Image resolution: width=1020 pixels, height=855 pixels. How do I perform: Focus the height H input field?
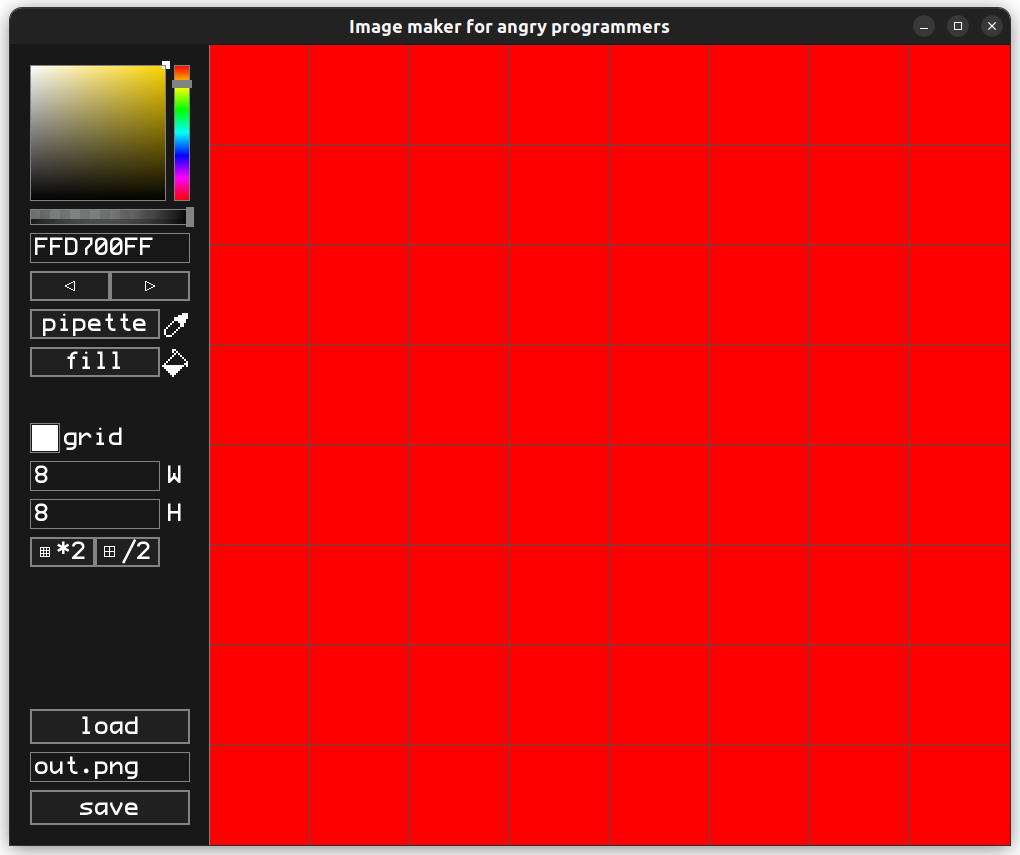point(95,513)
